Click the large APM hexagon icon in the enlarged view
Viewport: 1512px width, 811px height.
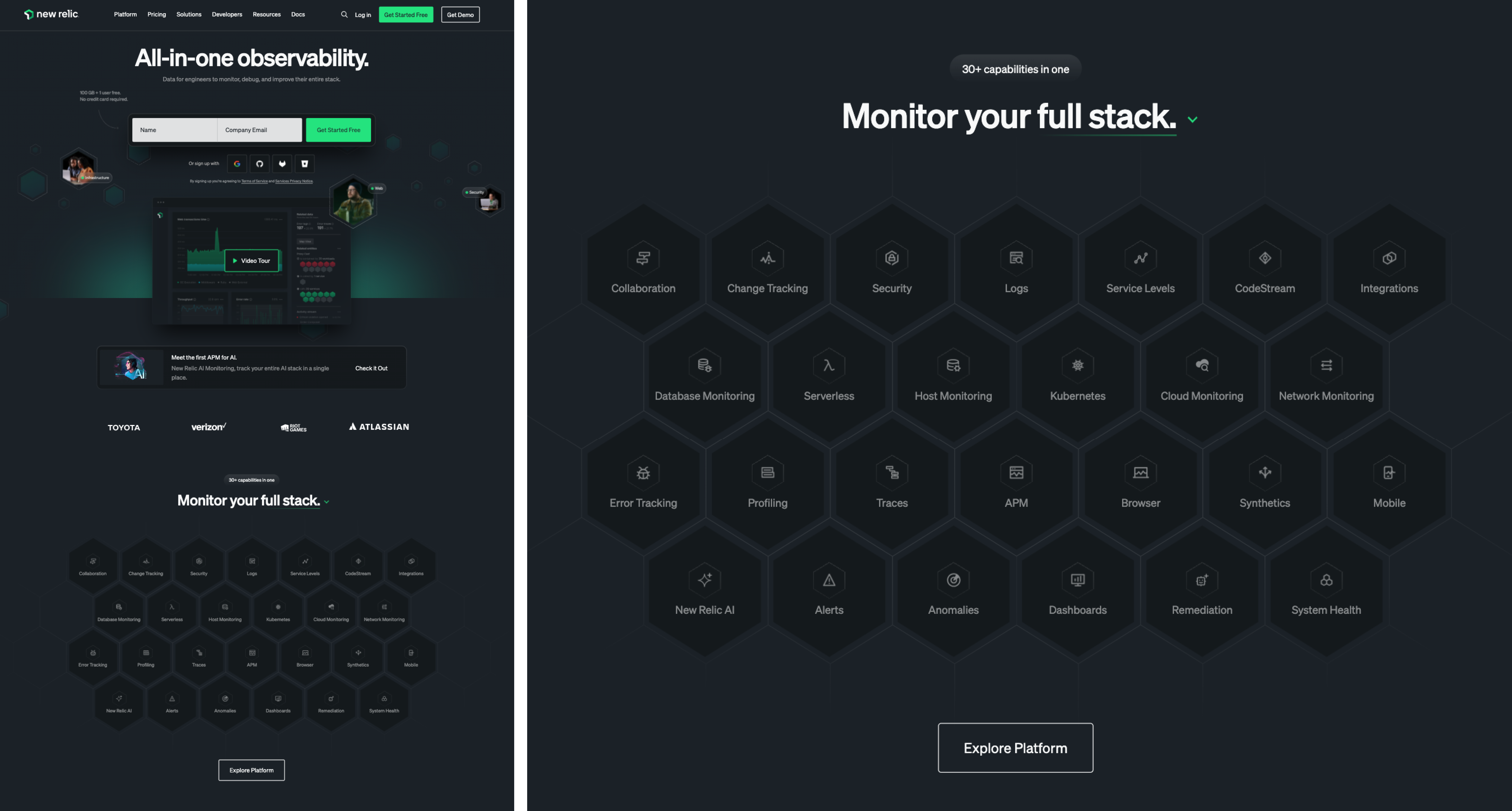[x=1016, y=473]
